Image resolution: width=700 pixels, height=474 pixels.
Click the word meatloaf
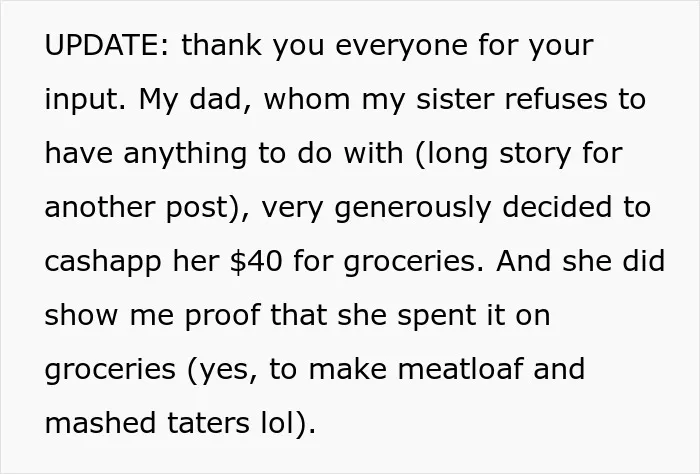point(460,369)
